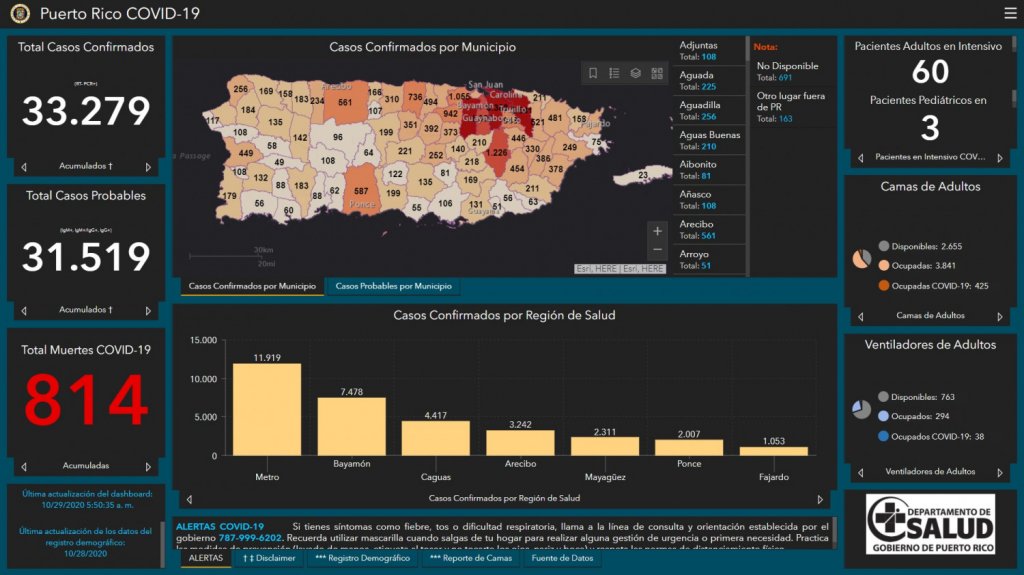Open the hamburger menu in the header
Screen dimensions: 1024x575
pos(1010,13)
